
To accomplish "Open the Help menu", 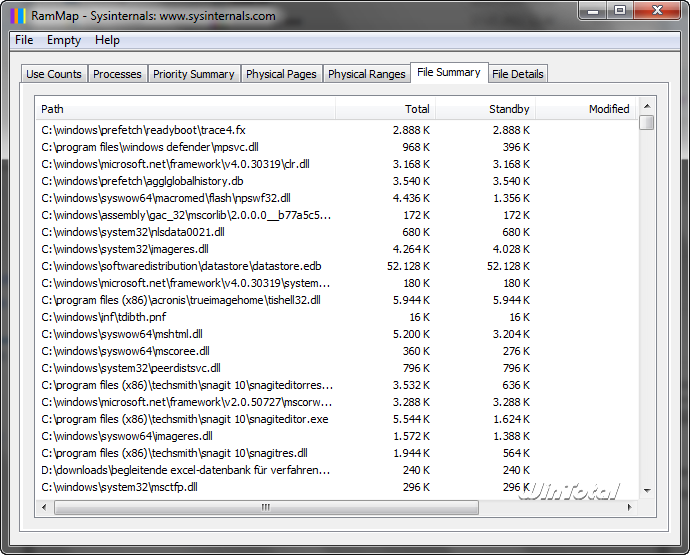I will 107,40.
